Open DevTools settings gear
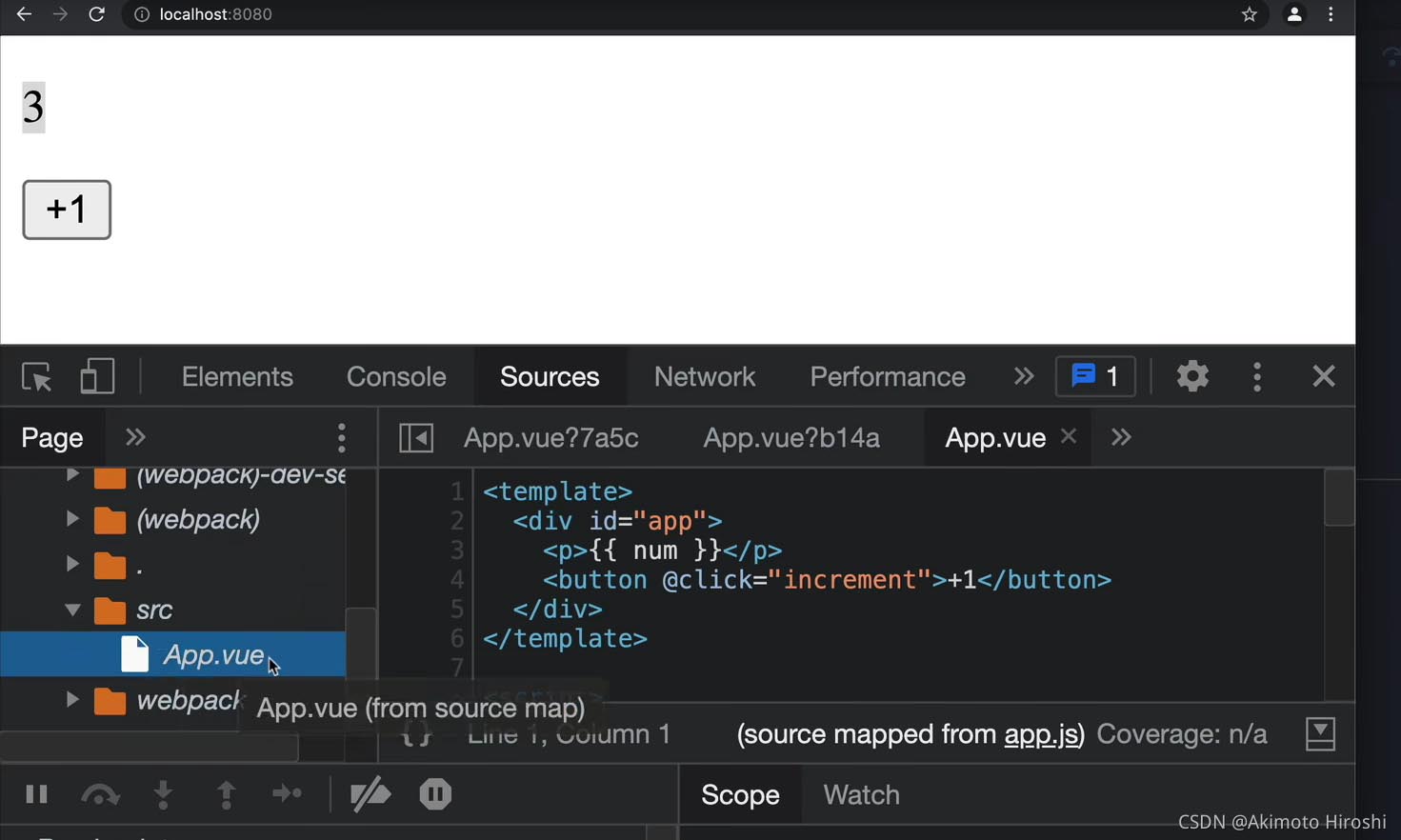Image resolution: width=1401 pixels, height=840 pixels. point(1191,376)
